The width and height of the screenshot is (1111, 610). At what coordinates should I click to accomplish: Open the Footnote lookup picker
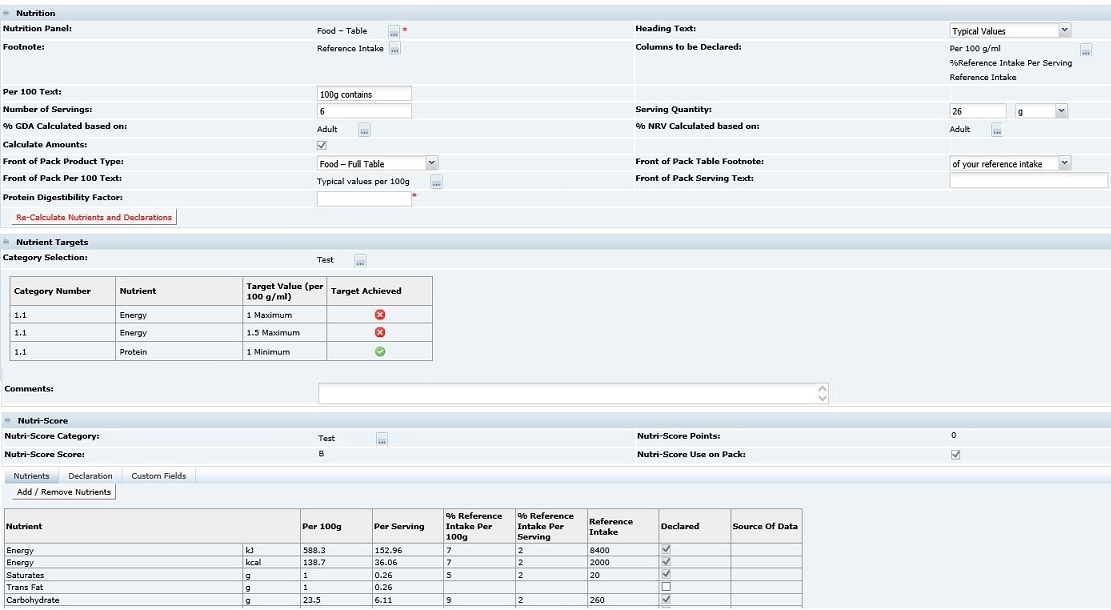394,47
